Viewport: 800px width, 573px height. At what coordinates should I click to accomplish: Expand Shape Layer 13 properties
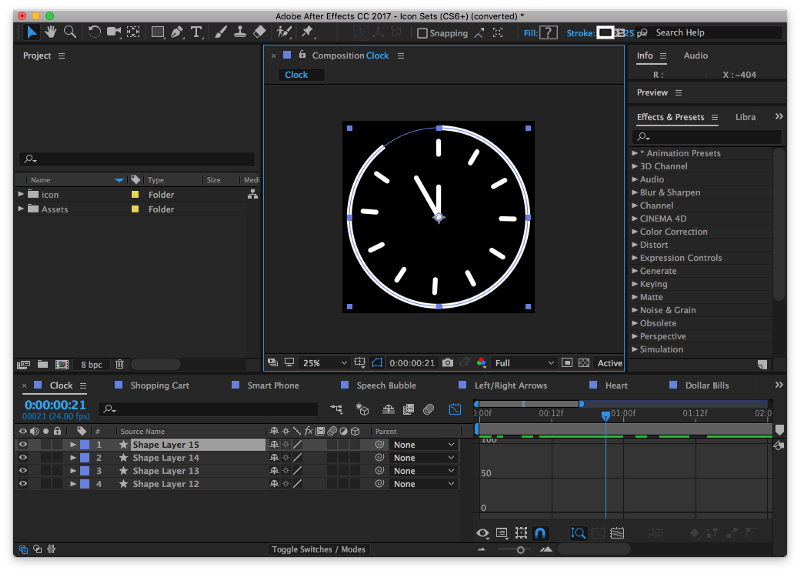(x=73, y=470)
